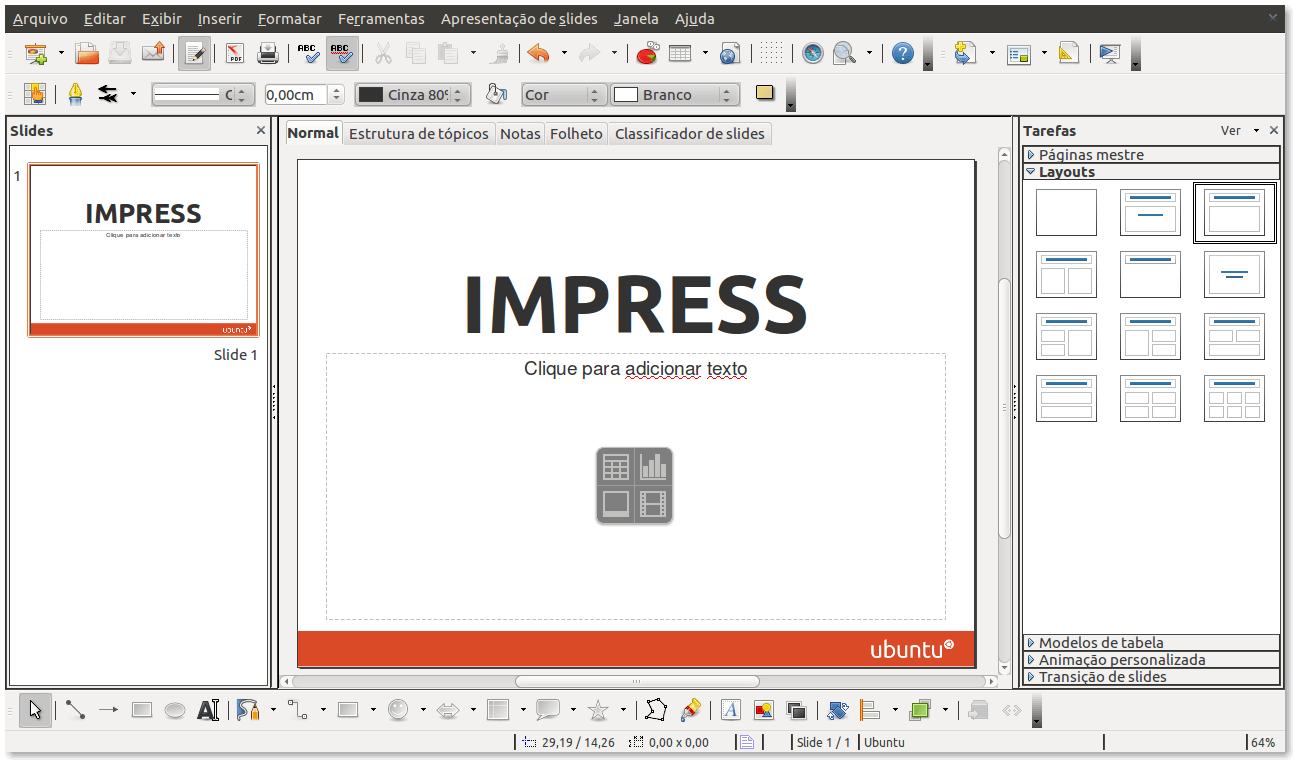Switch to the Folheto tab
Screen dimensions: 1294x761
click(576, 133)
